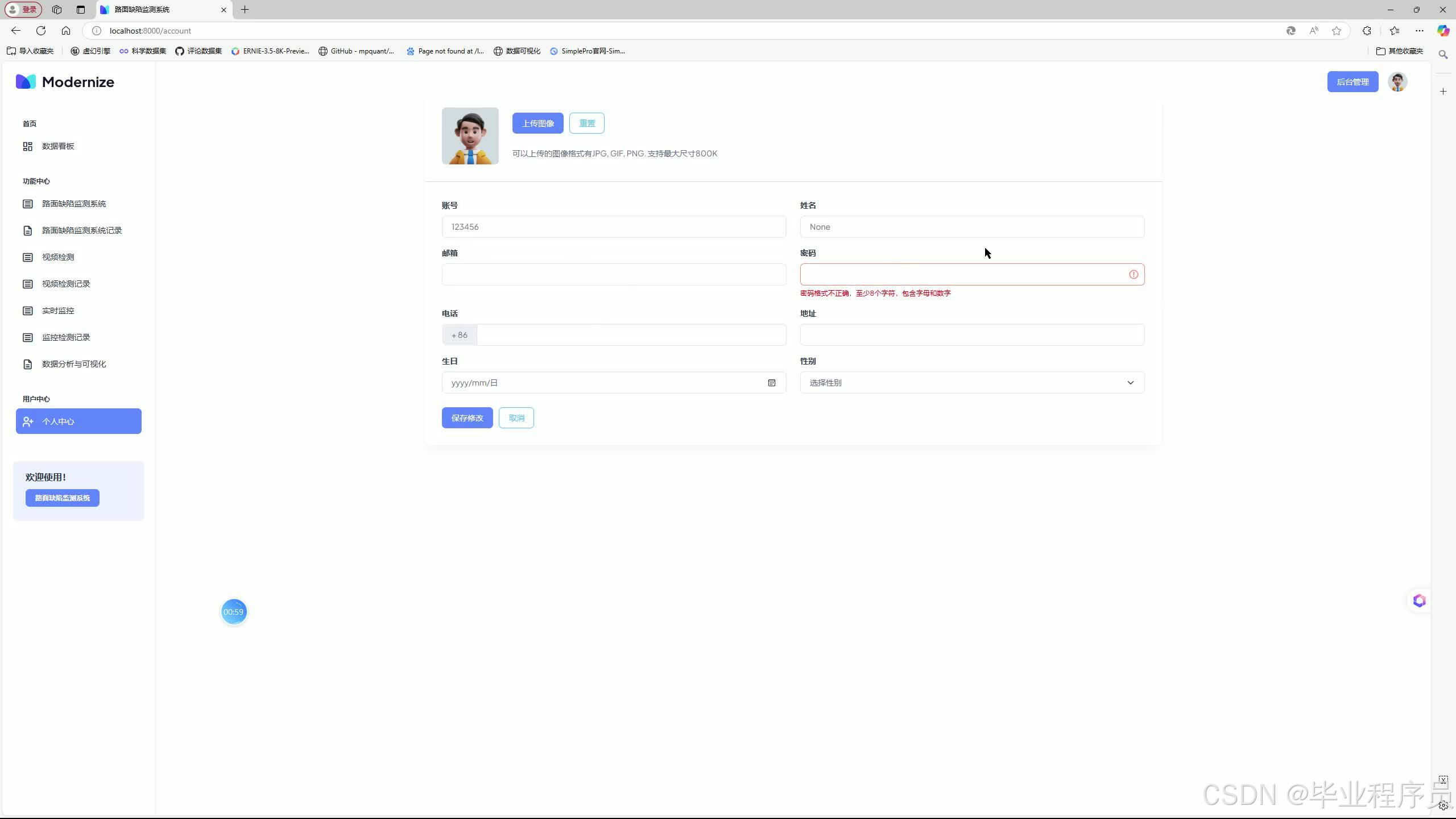1456x819 pixels.
Task: Click the password error warning icon
Action: [1133, 275]
